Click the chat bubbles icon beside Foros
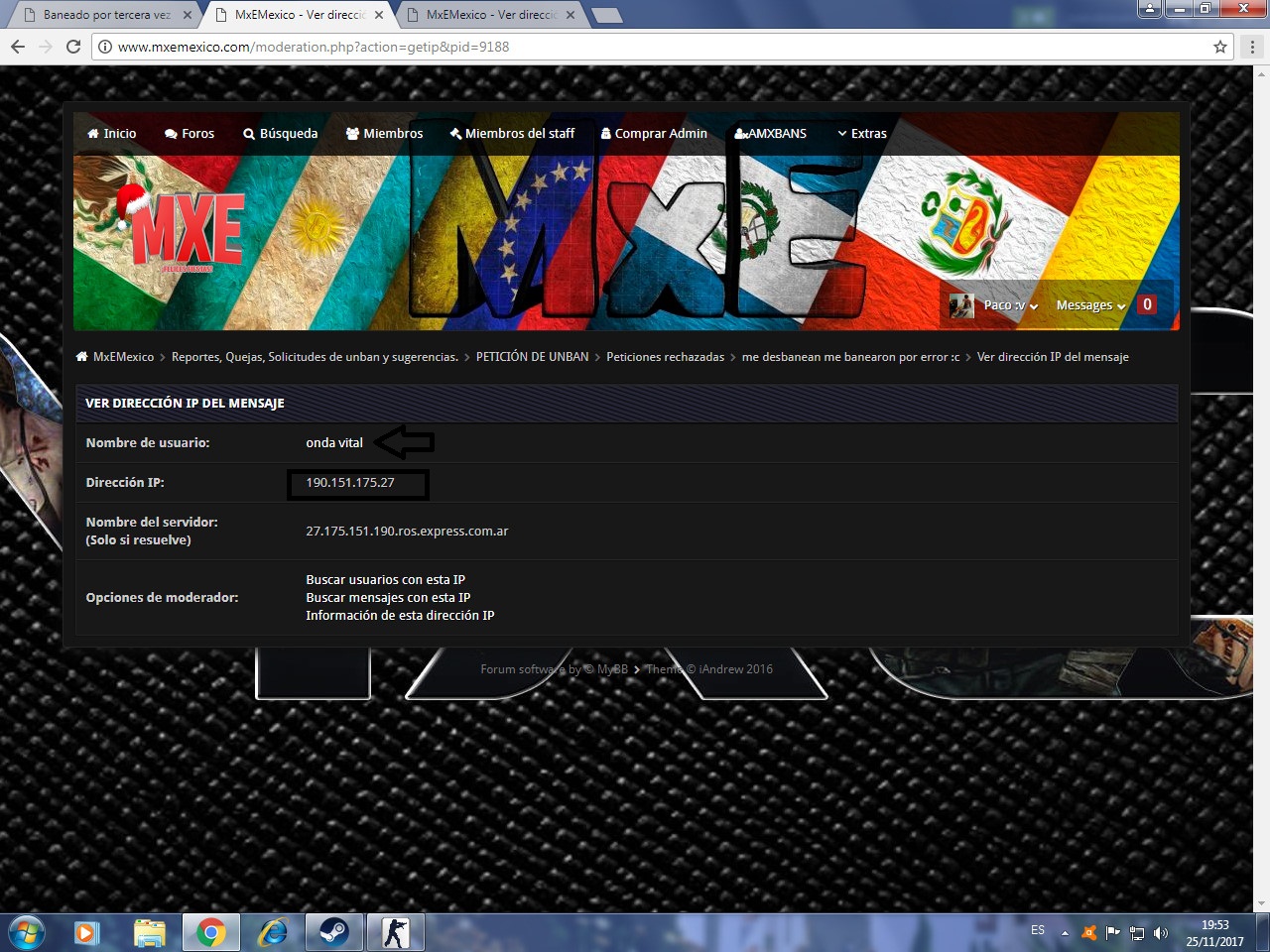This screenshot has height=952, width=1270. pos(171,134)
